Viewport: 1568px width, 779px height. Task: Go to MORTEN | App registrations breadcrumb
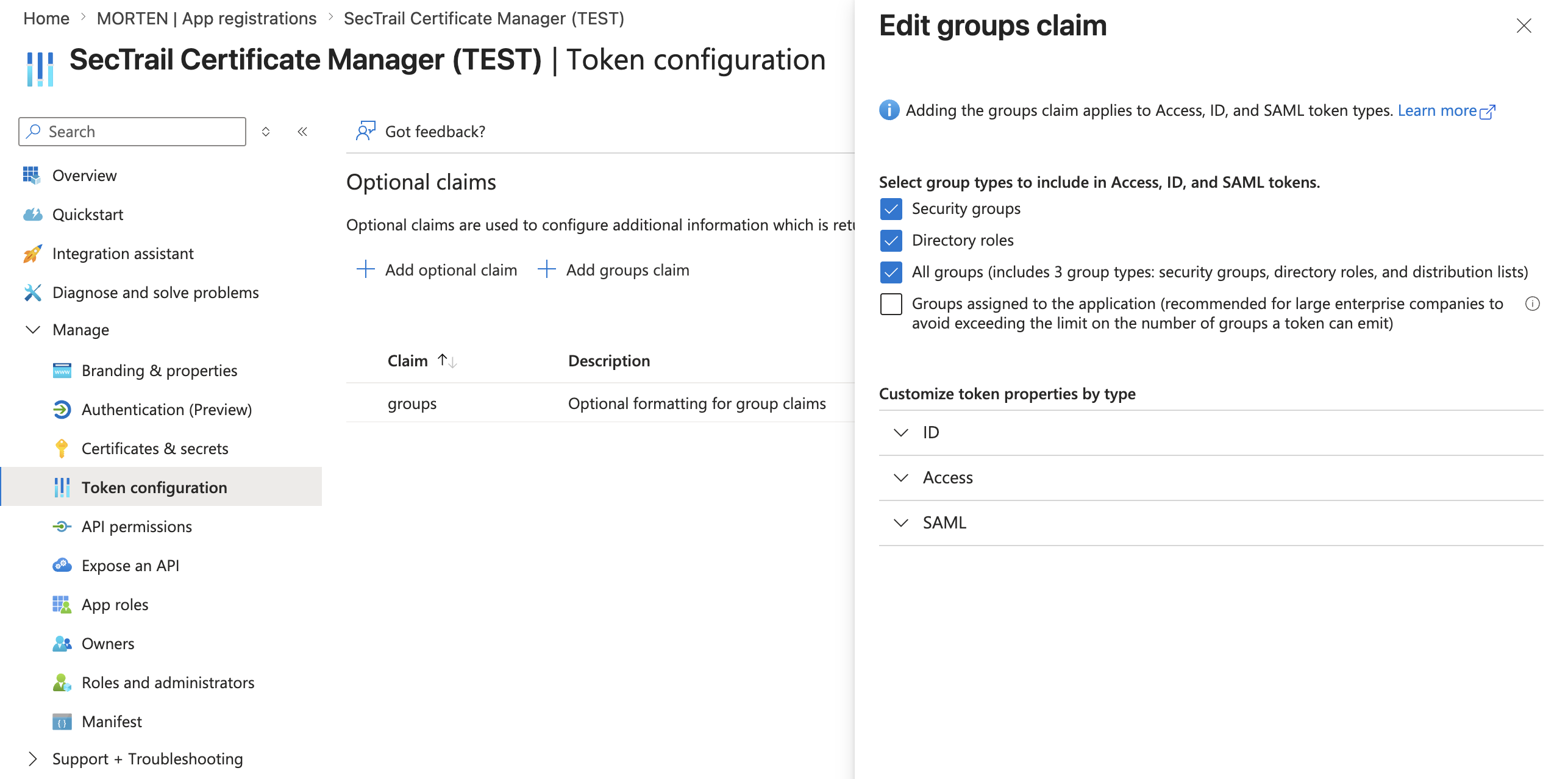point(207,18)
